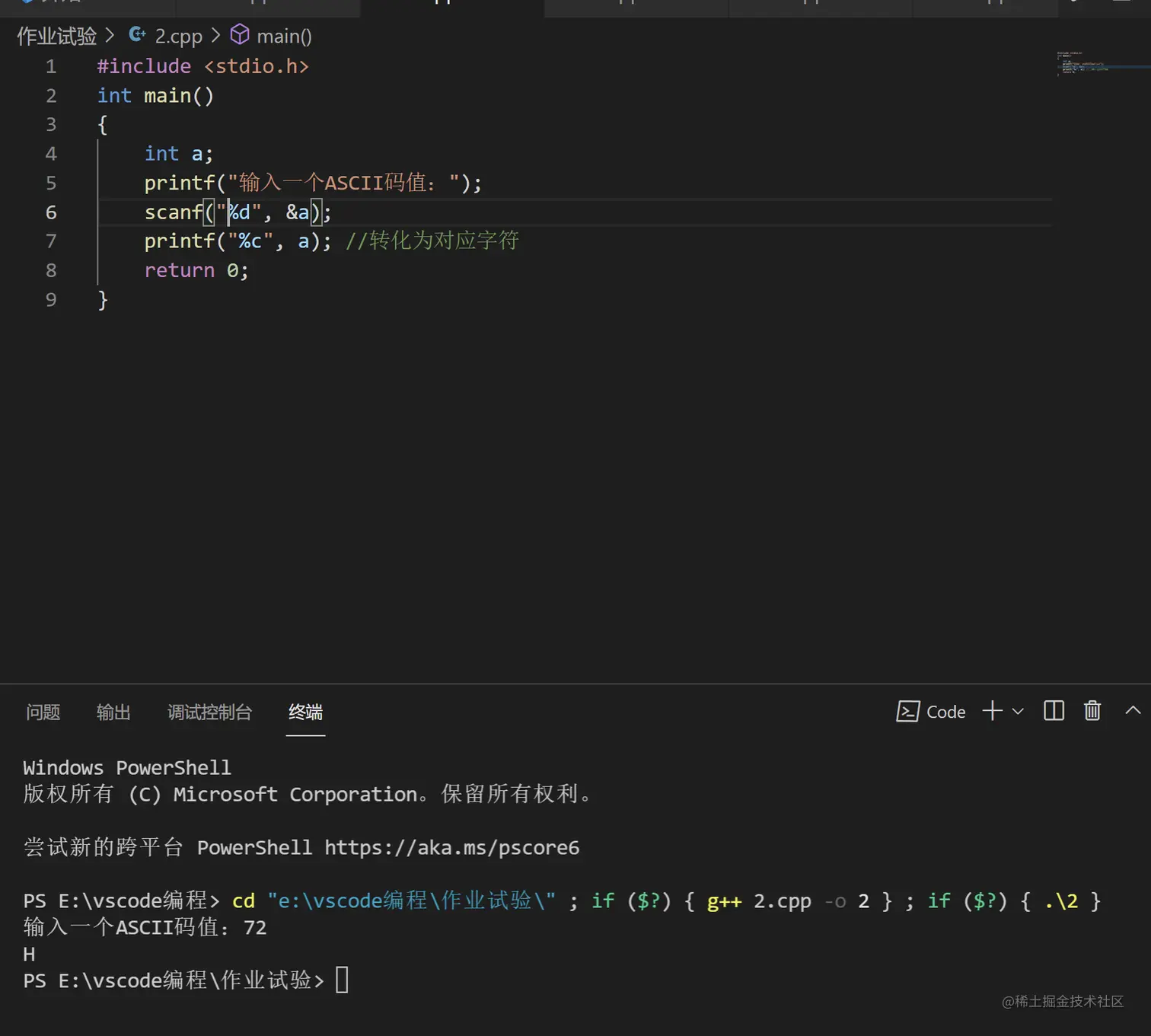The width and height of the screenshot is (1151, 1036).
Task: Click the terminal output letter H
Action: click(29, 954)
